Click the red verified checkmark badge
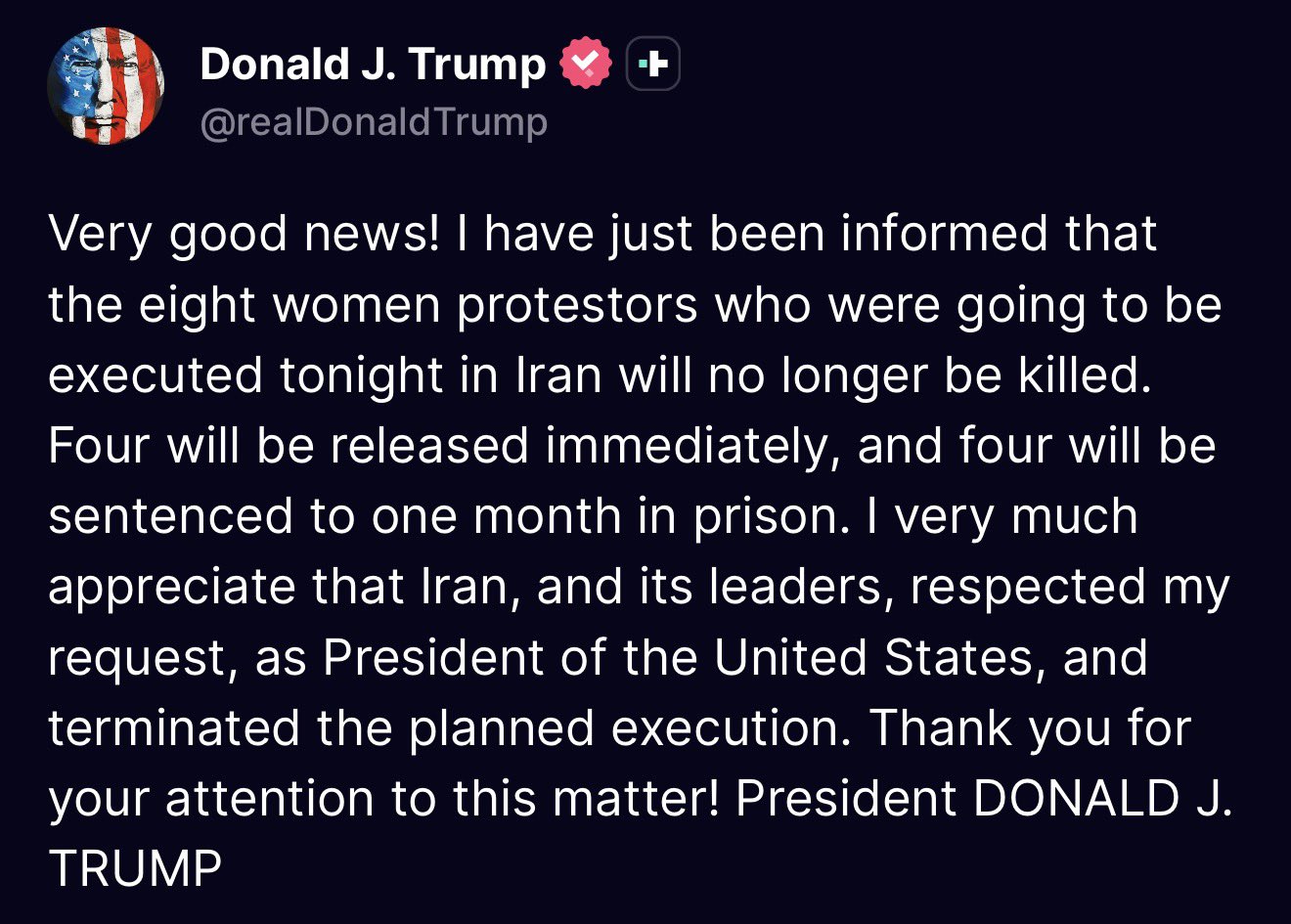This screenshot has height=924, width=1291. pyautogui.click(x=585, y=64)
